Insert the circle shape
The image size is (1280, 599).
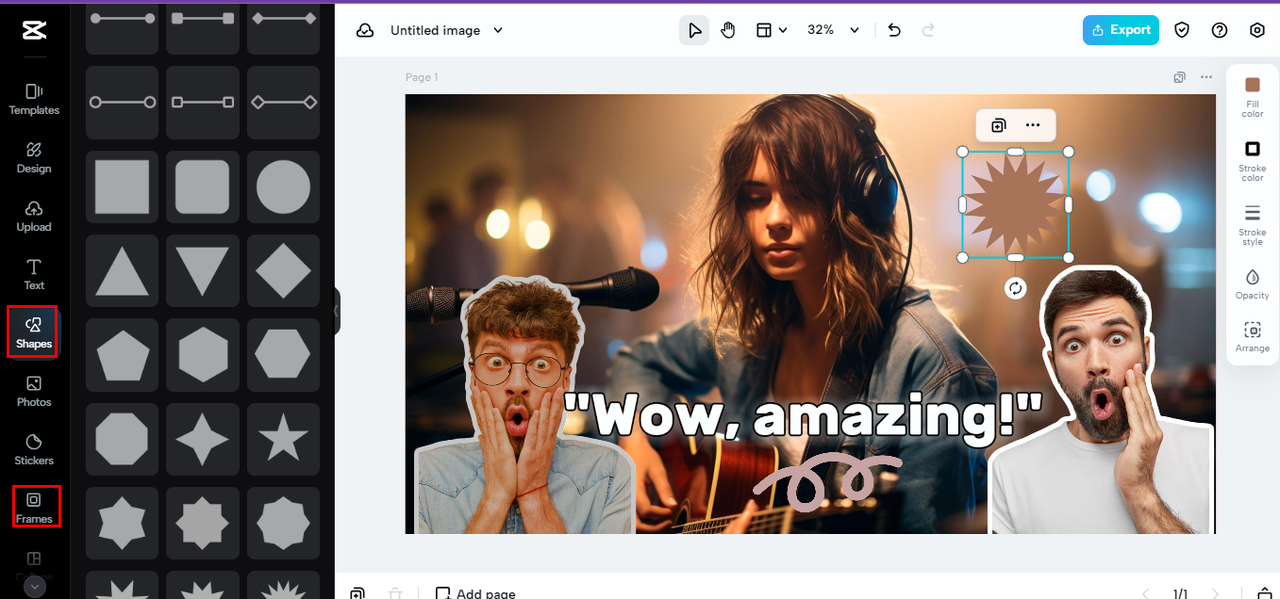[x=283, y=187]
